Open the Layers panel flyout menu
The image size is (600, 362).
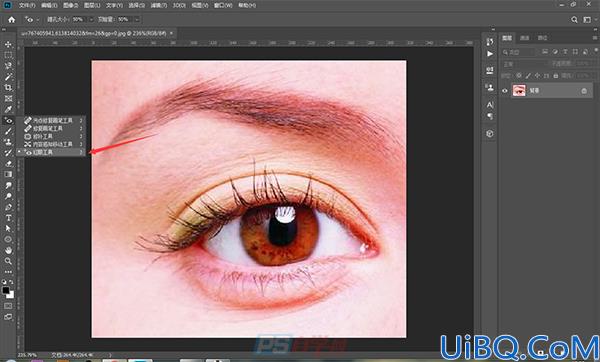tap(595, 38)
